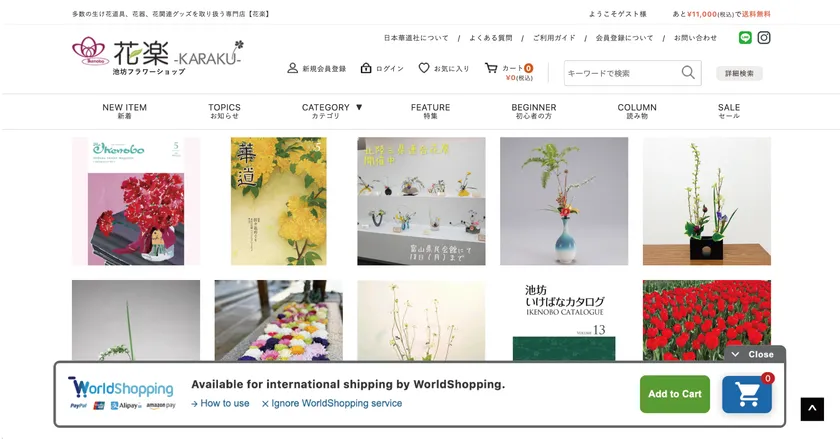Click the back-to-top arrow button
This screenshot has height=439, width=840.
coord(812,409)
